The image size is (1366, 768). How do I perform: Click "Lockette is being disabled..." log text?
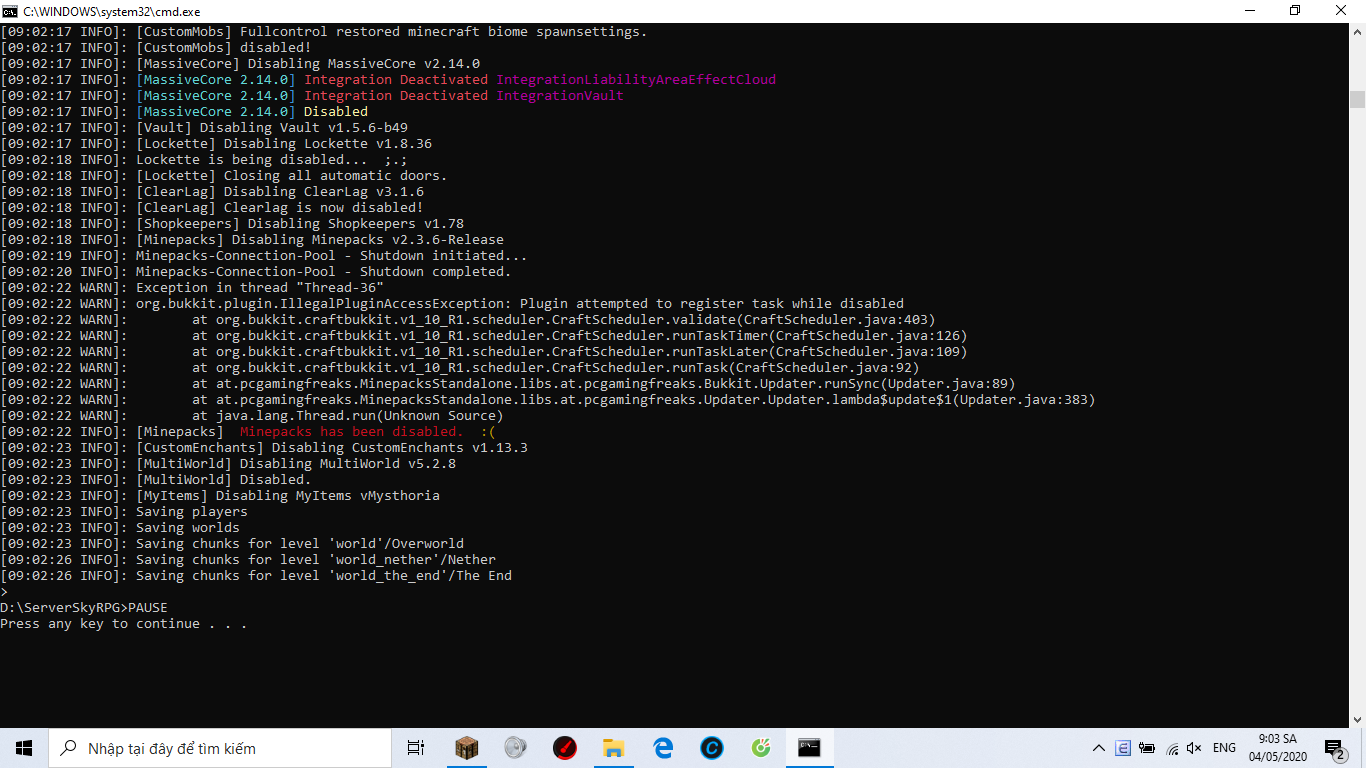(252, 160)
